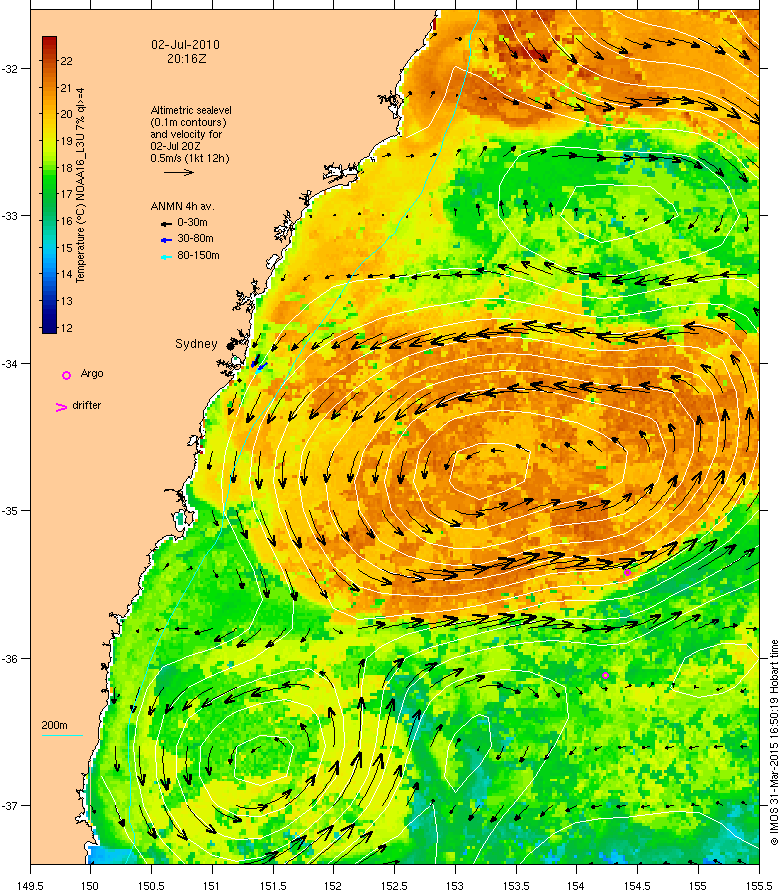
Task: Click the Altimetric sealevel caption text
Action: pos(191,135)
